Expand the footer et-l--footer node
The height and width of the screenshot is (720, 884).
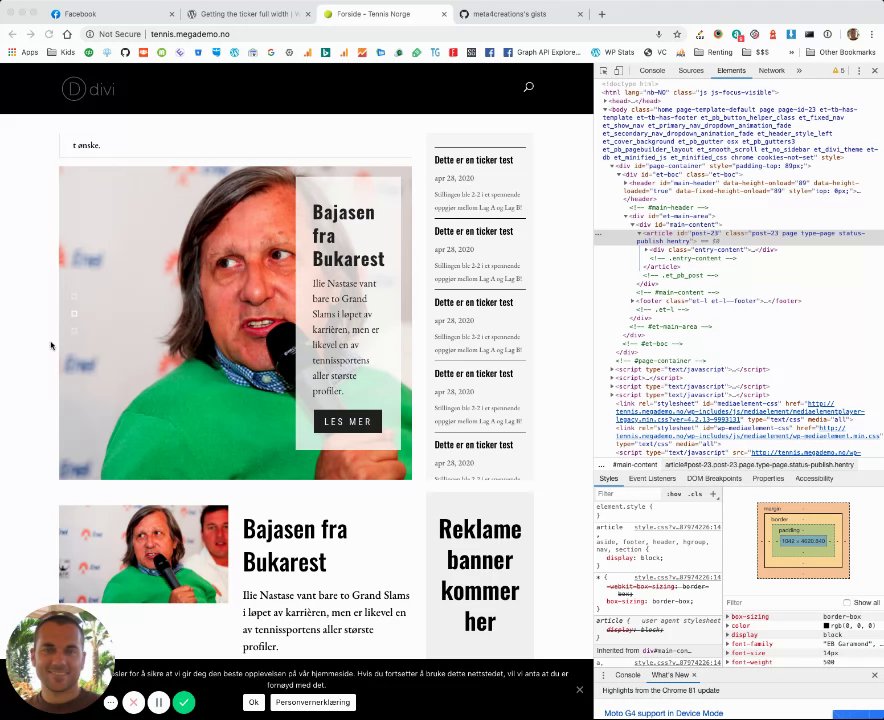[x=633, y=301]
